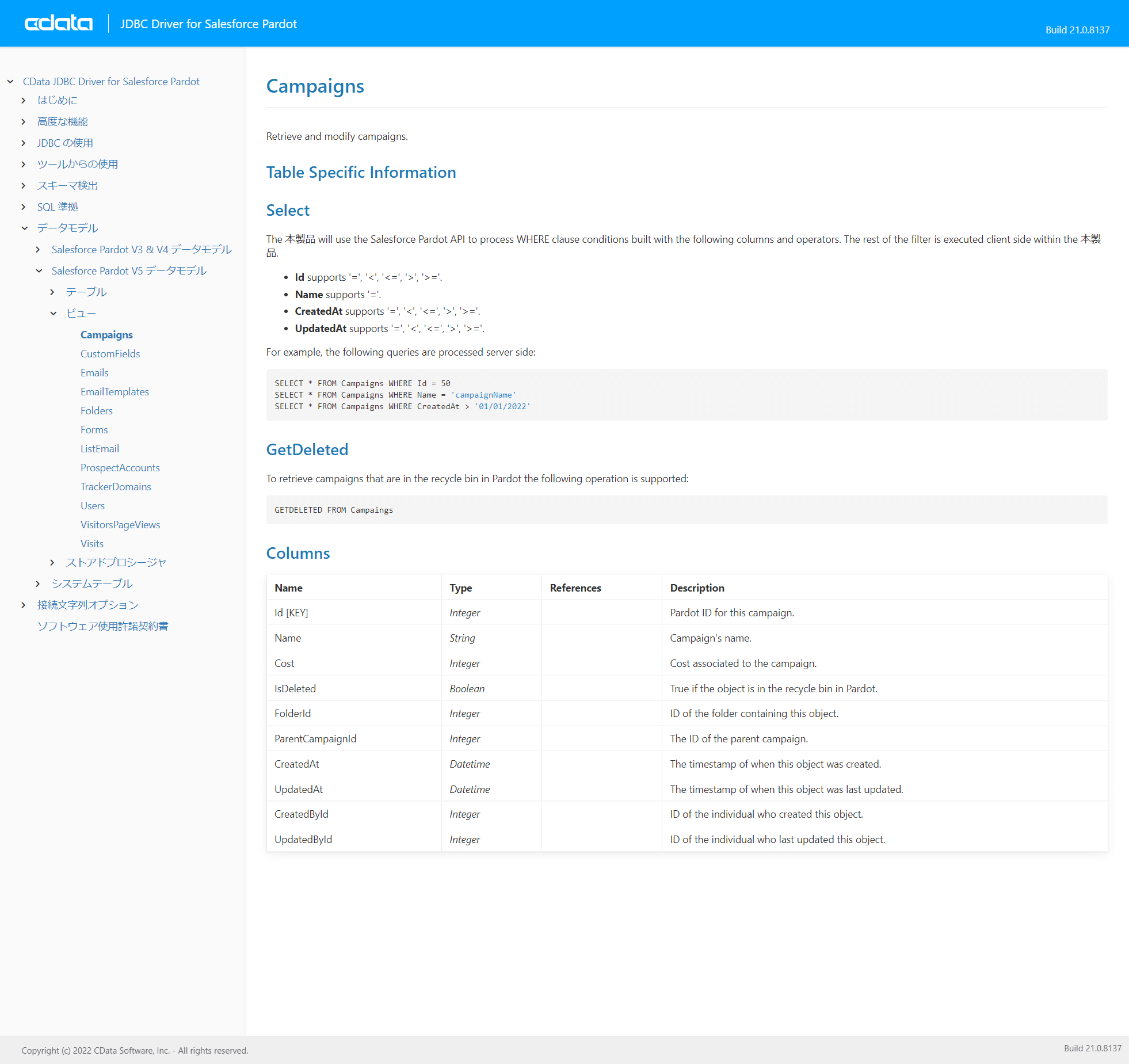
Task: Open the VisitorsPageViews link
Action: pos(120,525)
